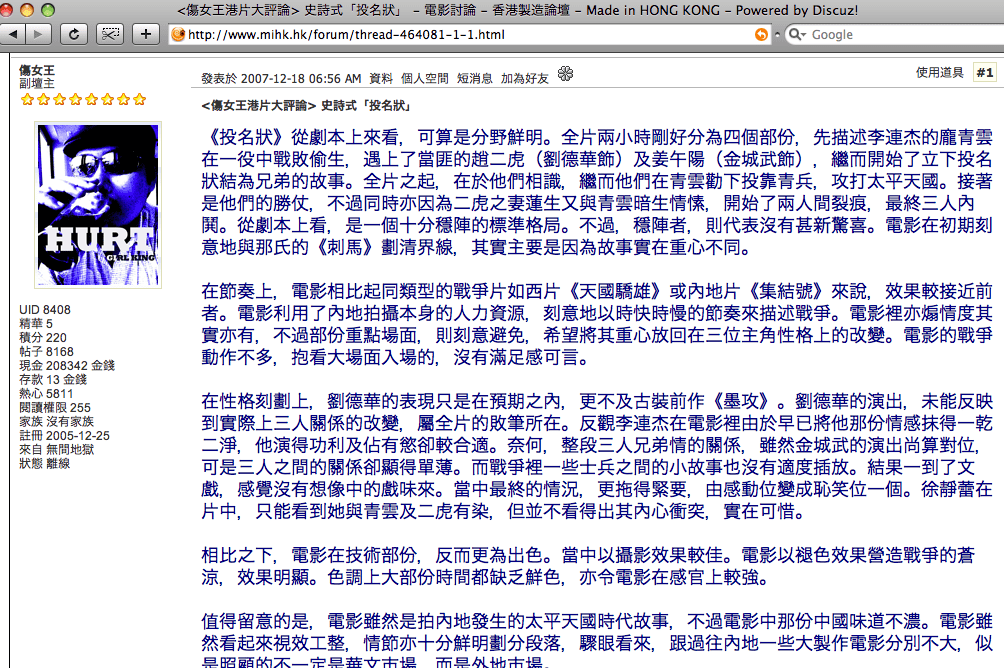Screen dimensions: 1004x668
Task: Click the site favicon in the address bar
Action: point(178,35)
